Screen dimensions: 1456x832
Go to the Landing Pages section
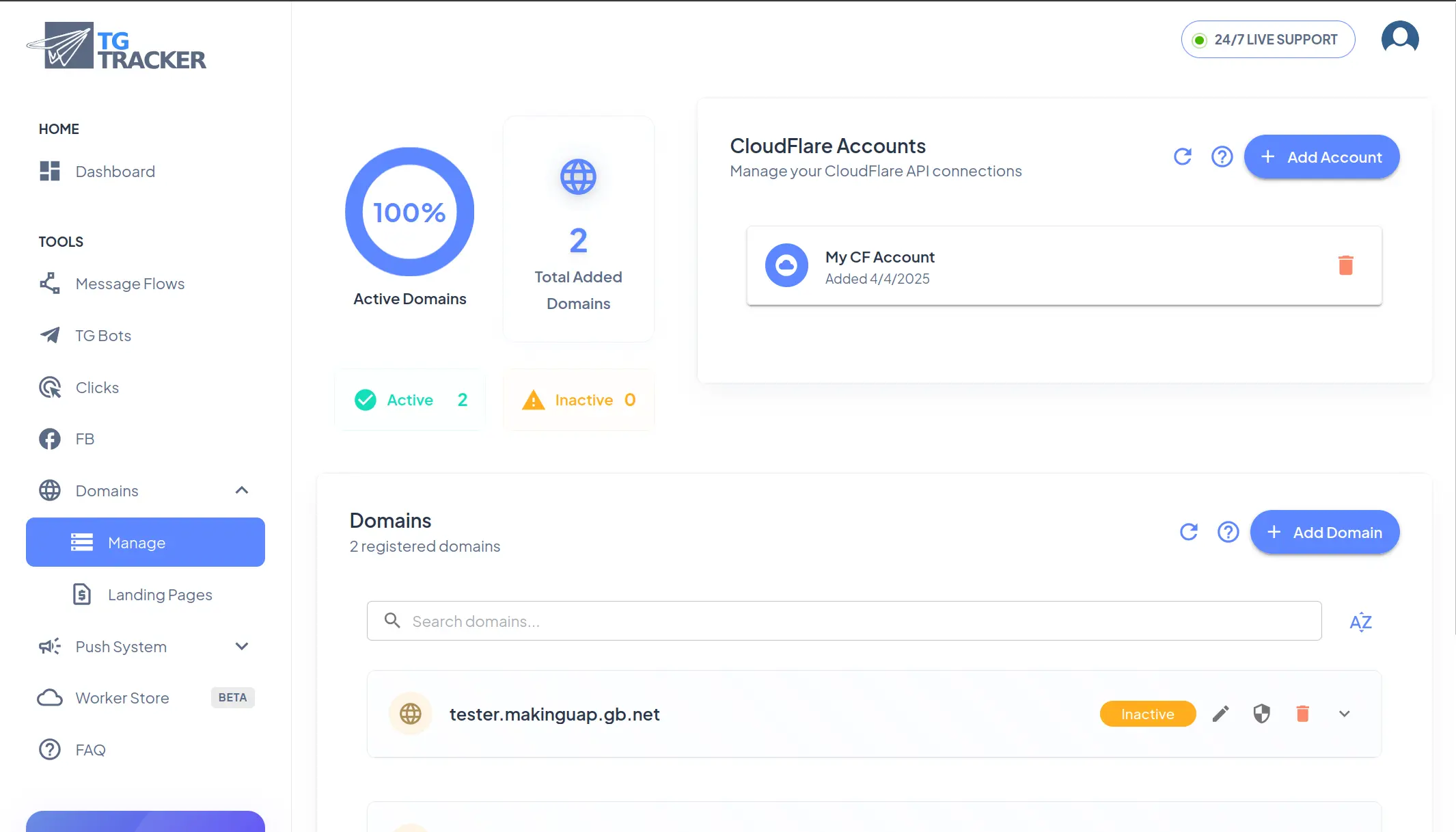[x=159, y=594]
